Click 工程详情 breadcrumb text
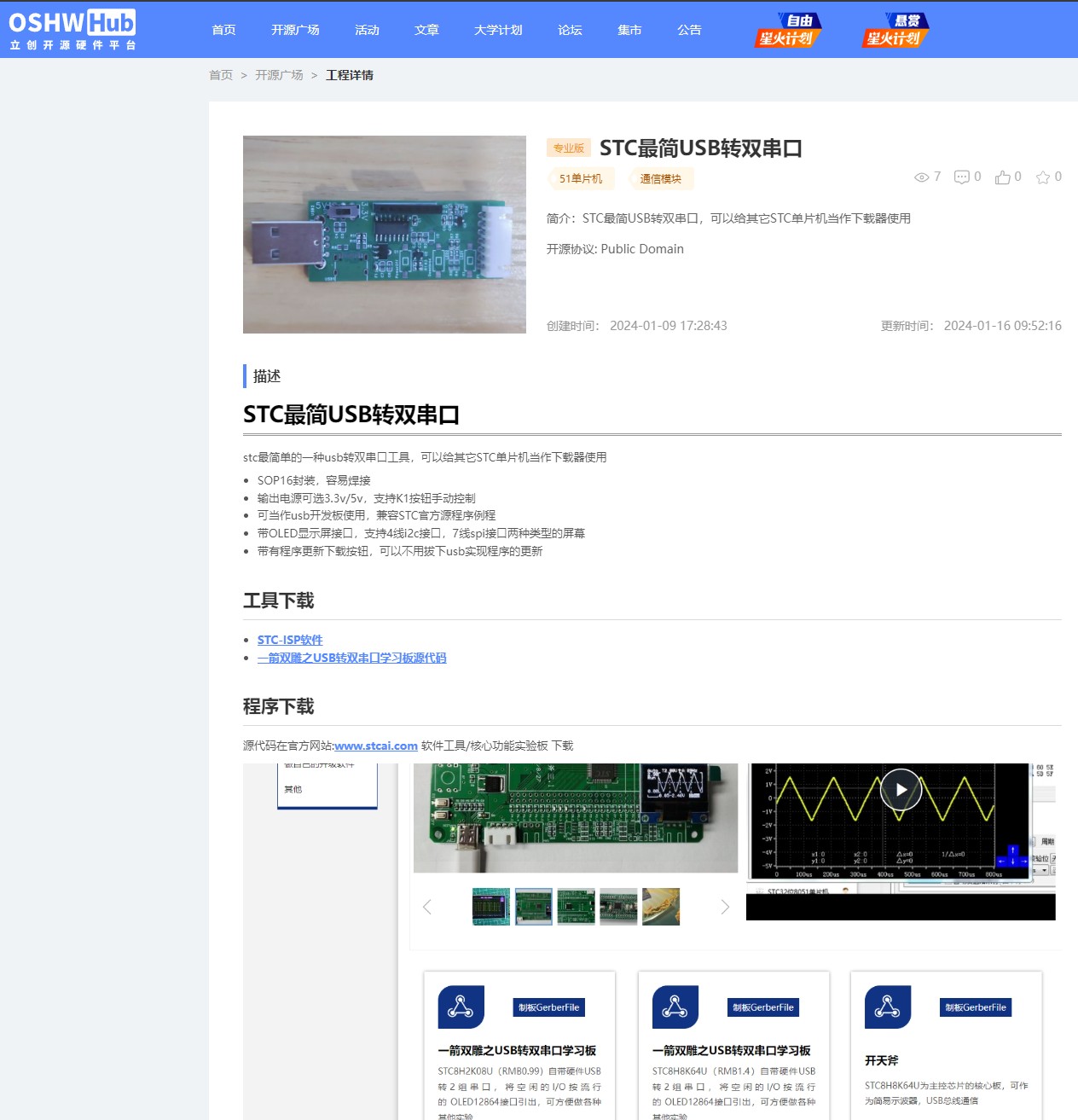 pyautogui.click(x=350, y=75)
